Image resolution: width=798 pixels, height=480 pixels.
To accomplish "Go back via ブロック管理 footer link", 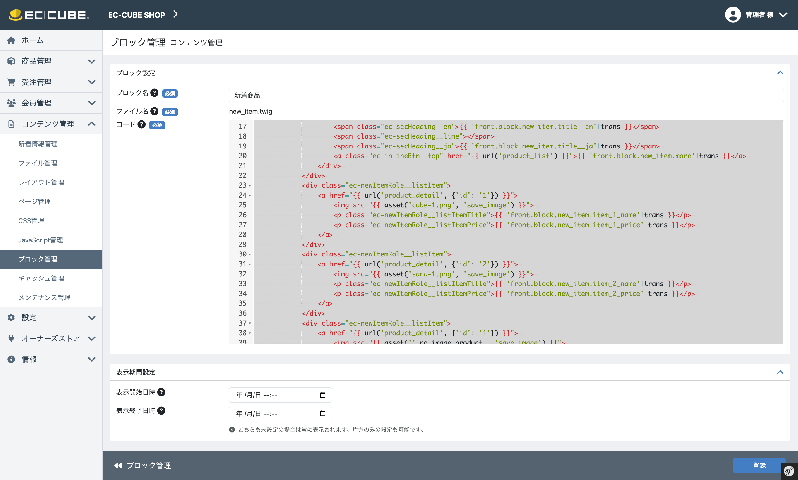I will [142, 466].
